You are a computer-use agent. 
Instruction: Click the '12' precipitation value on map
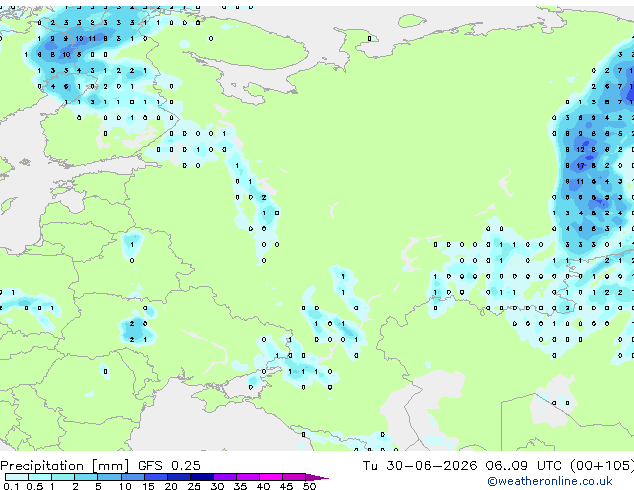(580, 150)
